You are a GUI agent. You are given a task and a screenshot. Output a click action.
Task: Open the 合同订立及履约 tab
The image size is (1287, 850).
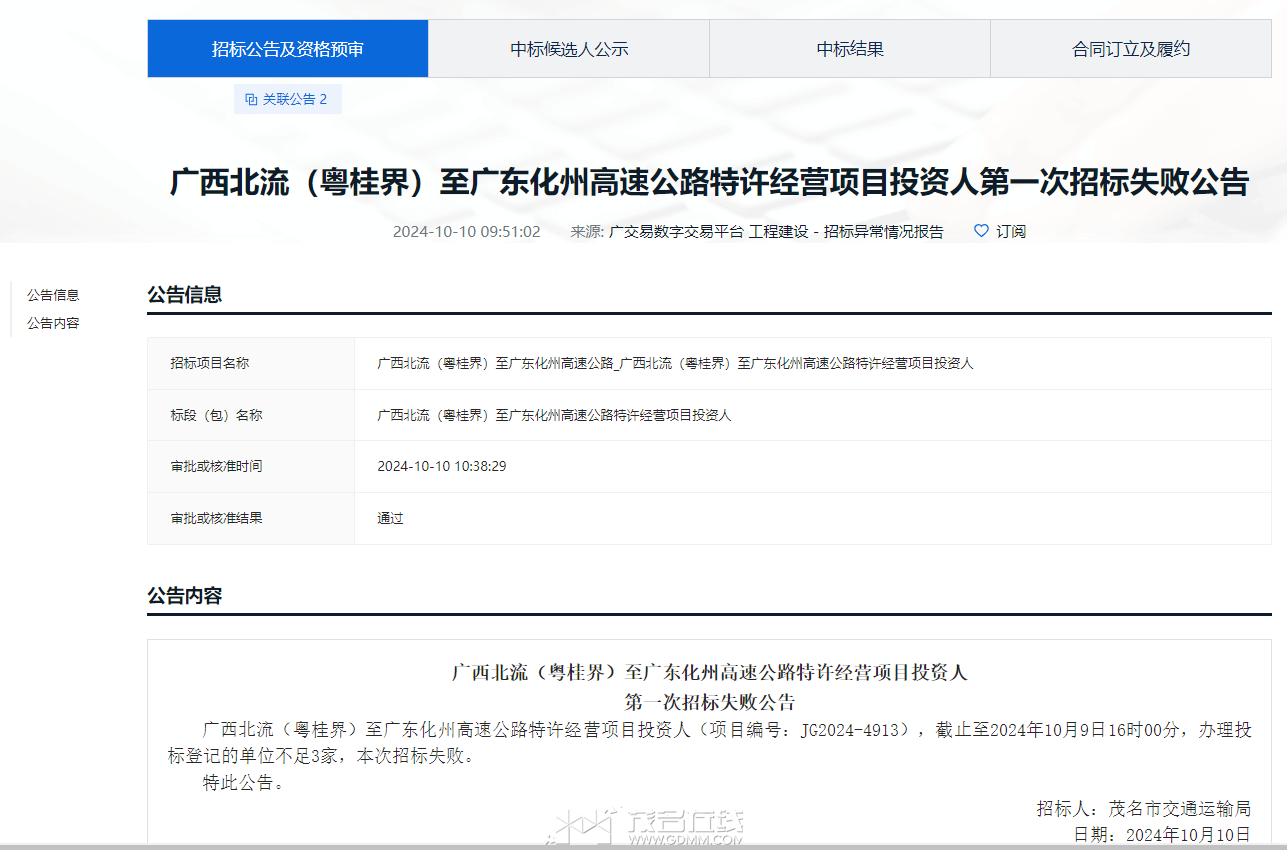point(1131,49)
